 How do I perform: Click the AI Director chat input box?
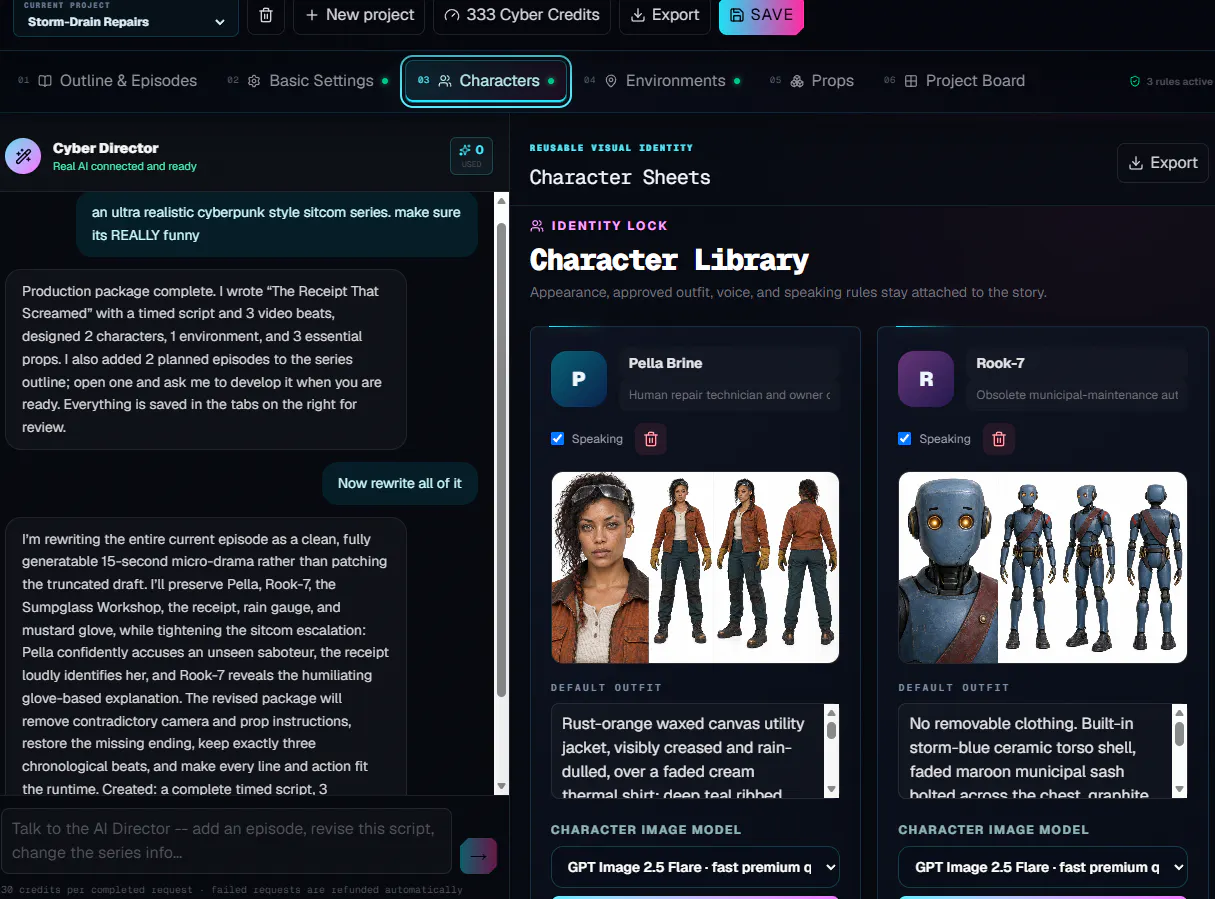[226, 841]
